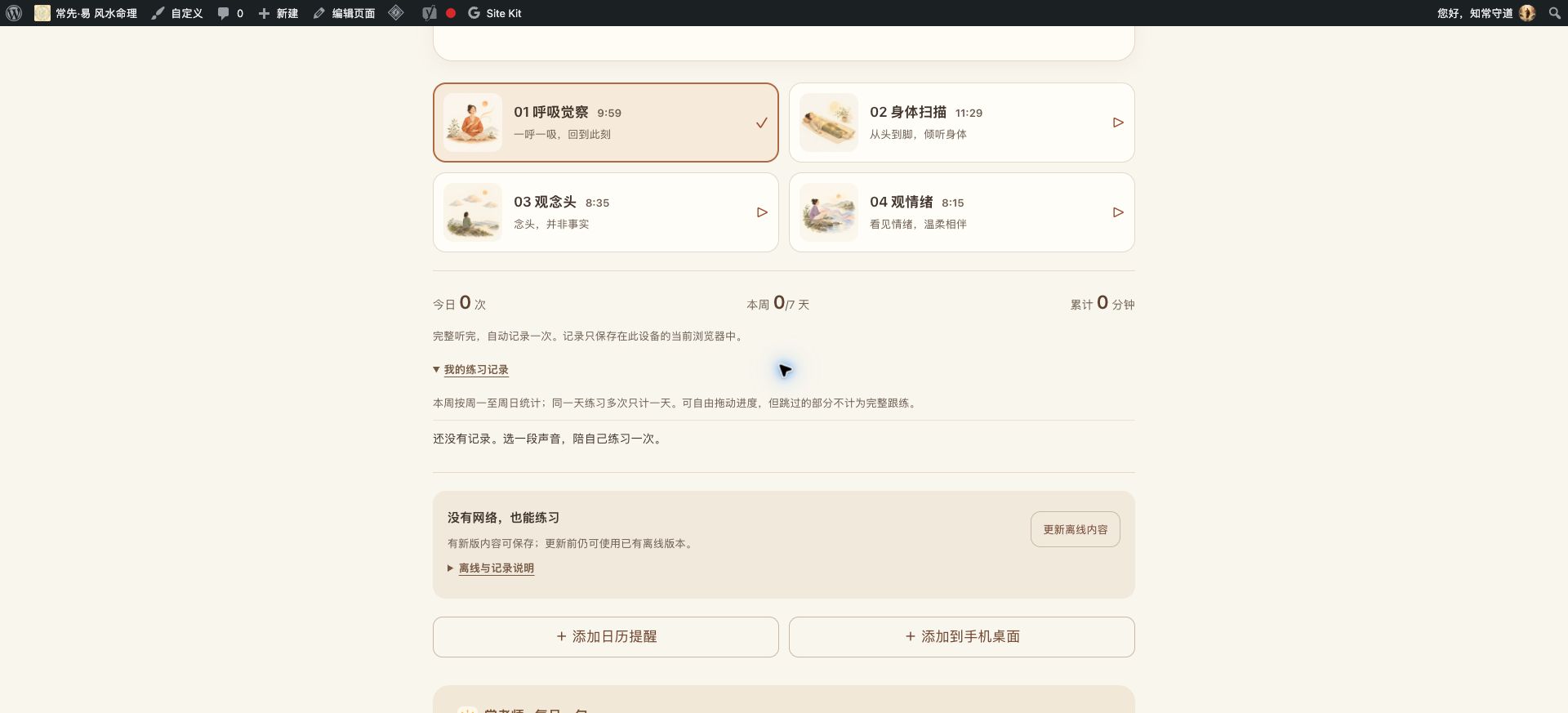1568x713 pixels.
Task: Click the 04 观情绪 title text
Action: pos(902,203)
